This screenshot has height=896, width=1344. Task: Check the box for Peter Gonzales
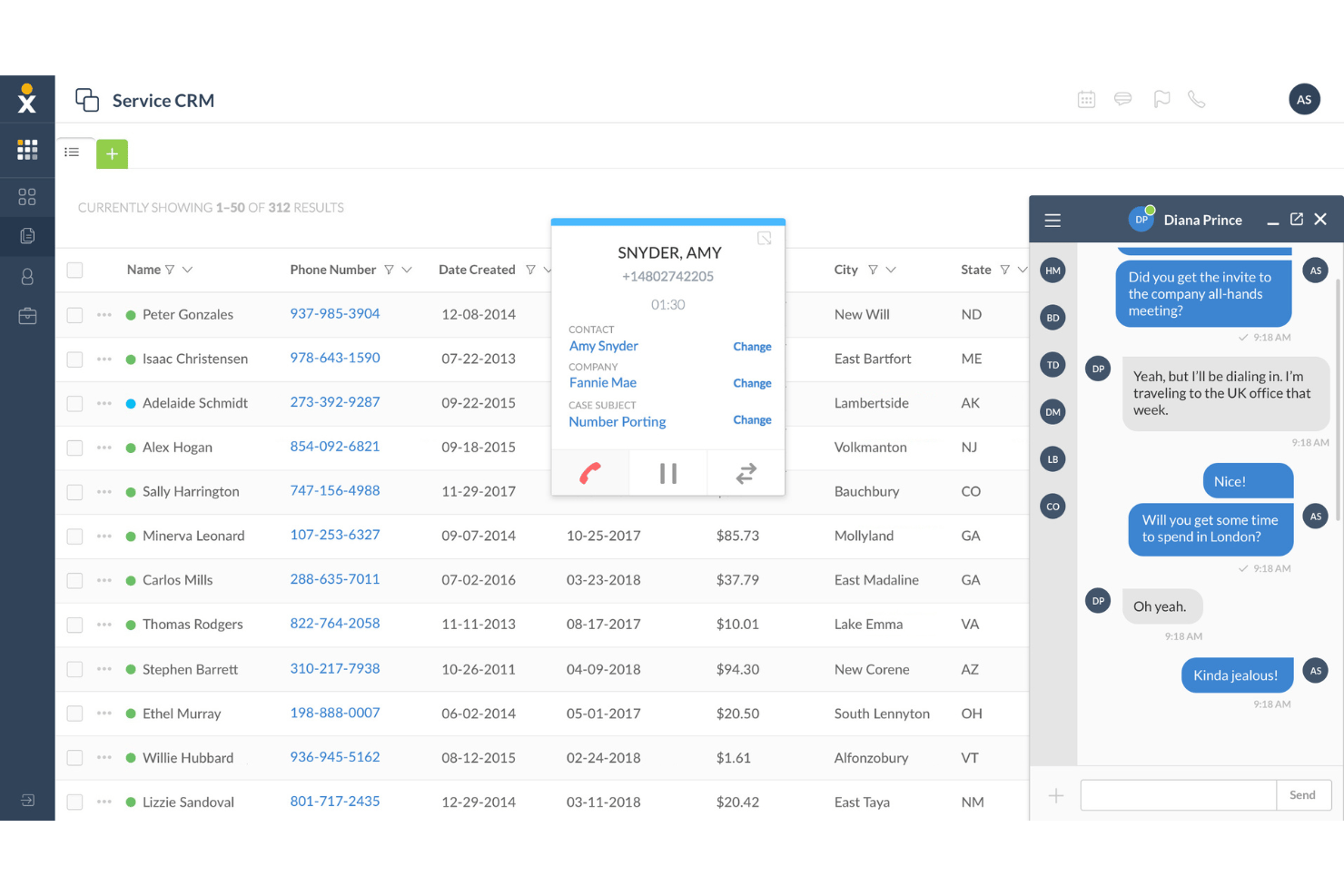tap(74, 315)
